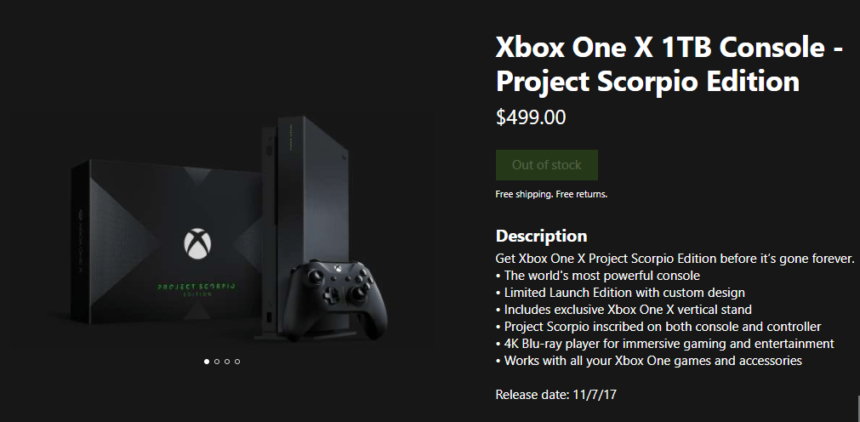
Task: Click the Free shipping. Free returns. text
Action: coord(551,194)
